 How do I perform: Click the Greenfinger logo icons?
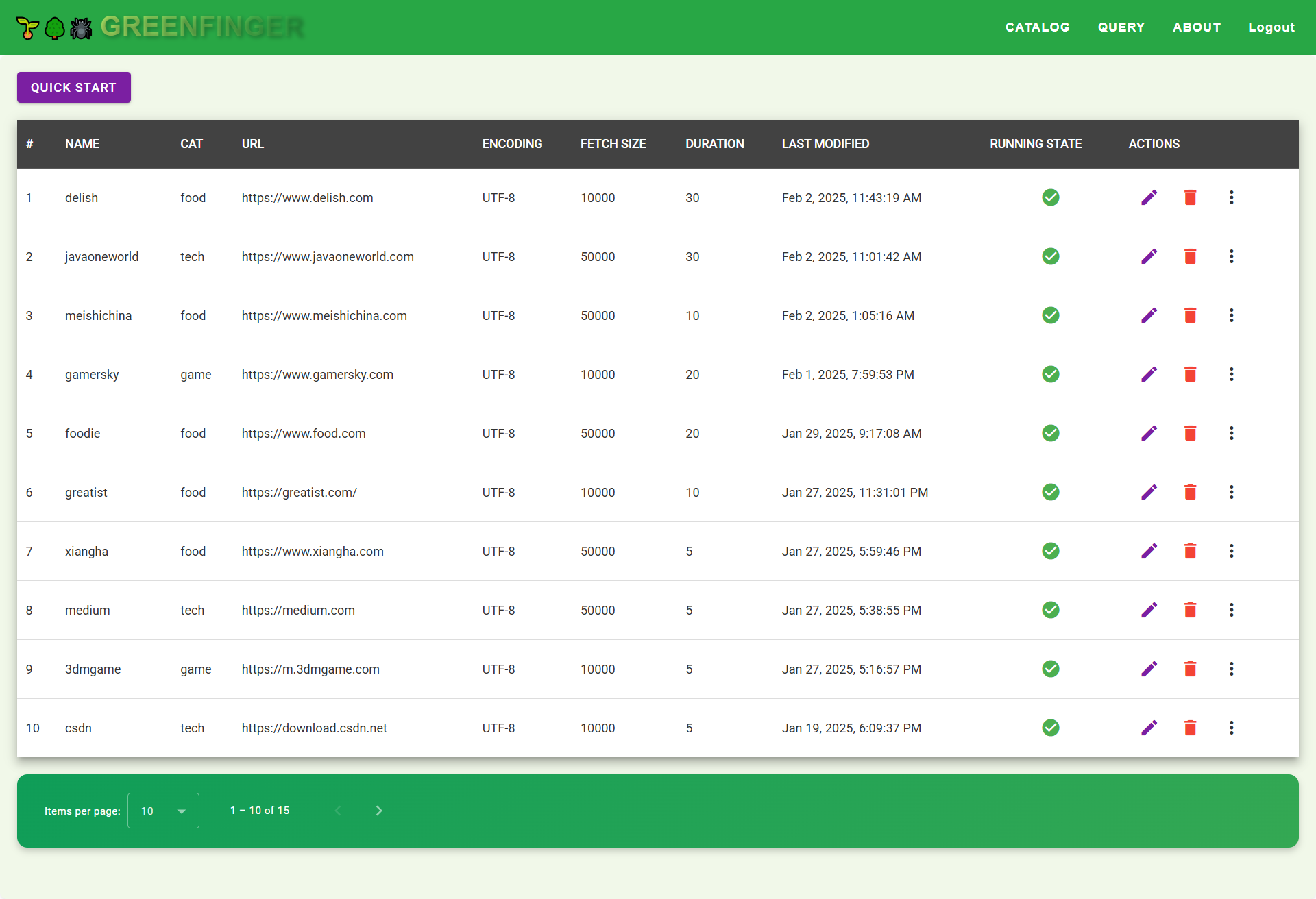tap(54, 28)
